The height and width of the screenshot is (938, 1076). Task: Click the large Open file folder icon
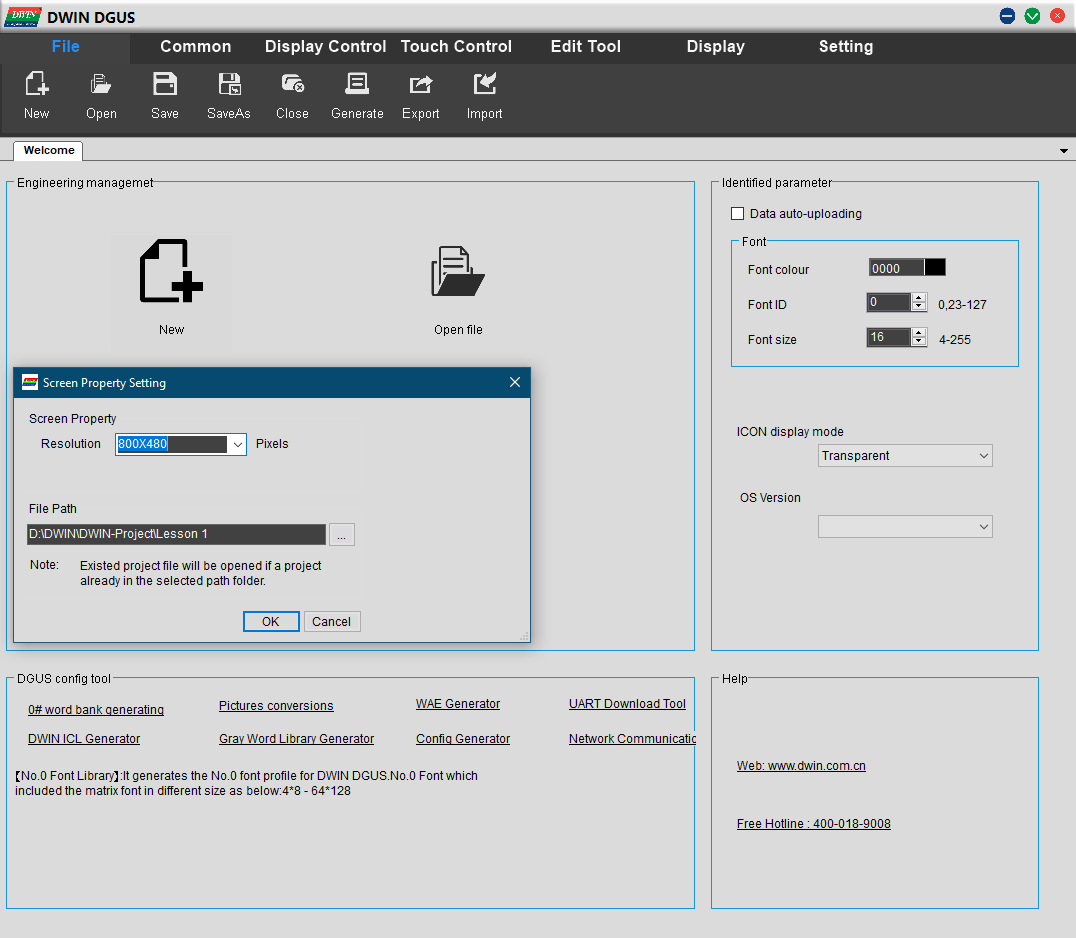458,271
